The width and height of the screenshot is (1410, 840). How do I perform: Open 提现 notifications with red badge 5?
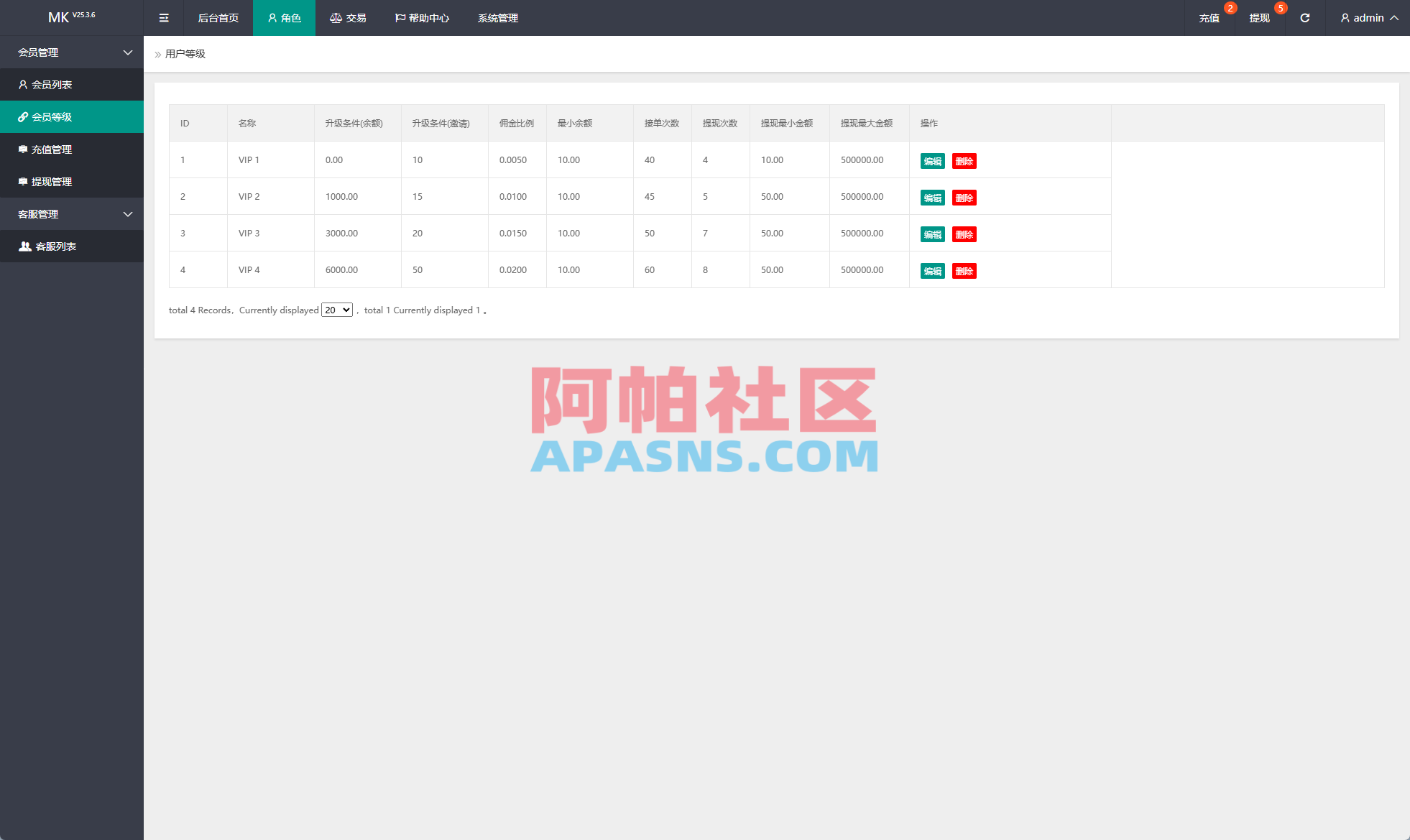1260,18
